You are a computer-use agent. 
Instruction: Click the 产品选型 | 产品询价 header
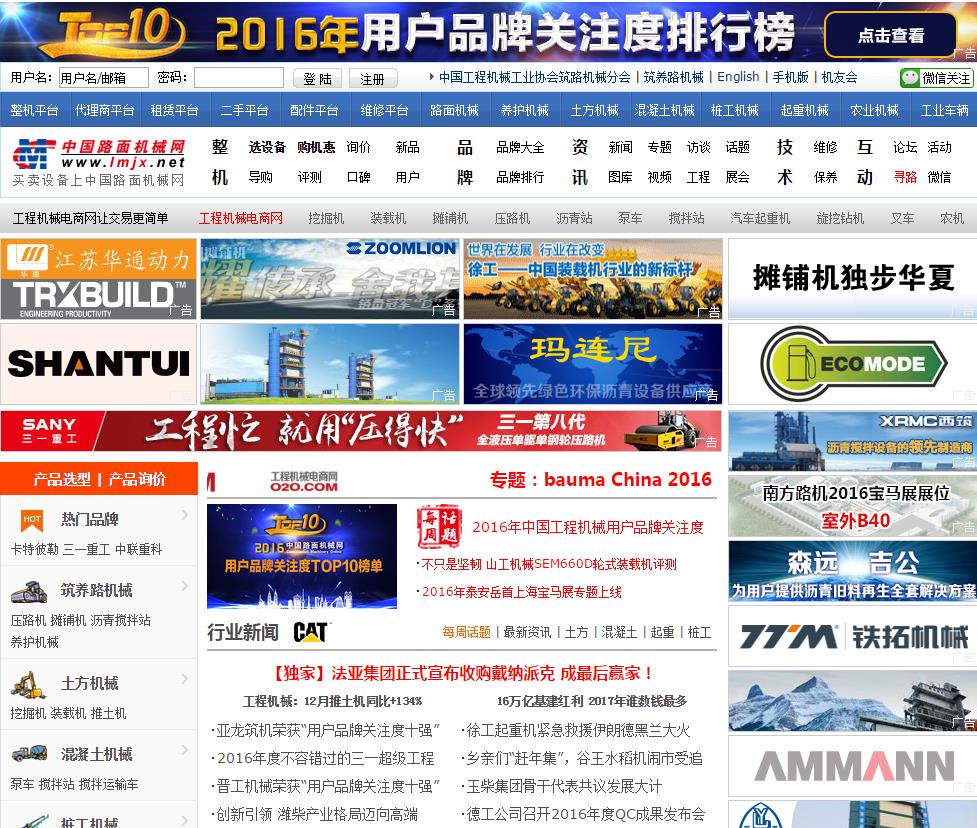(99, 479)
